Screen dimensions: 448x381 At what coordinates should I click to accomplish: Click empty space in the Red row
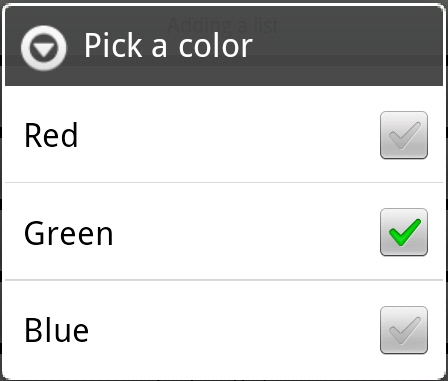point(227,135)
